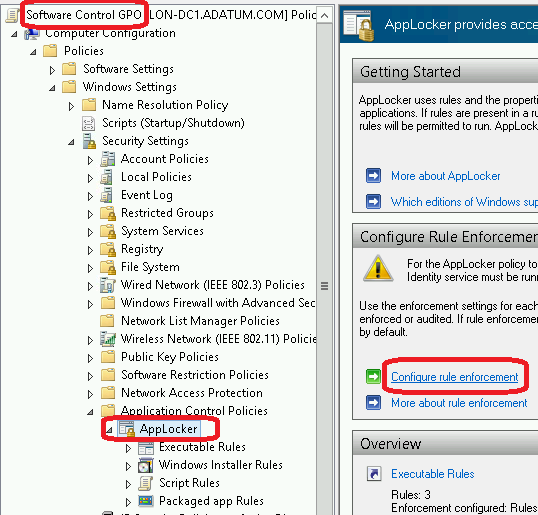Click the AppLocker node icon
Viewport: 538px width, 515px height.
(x=127, y=429)
